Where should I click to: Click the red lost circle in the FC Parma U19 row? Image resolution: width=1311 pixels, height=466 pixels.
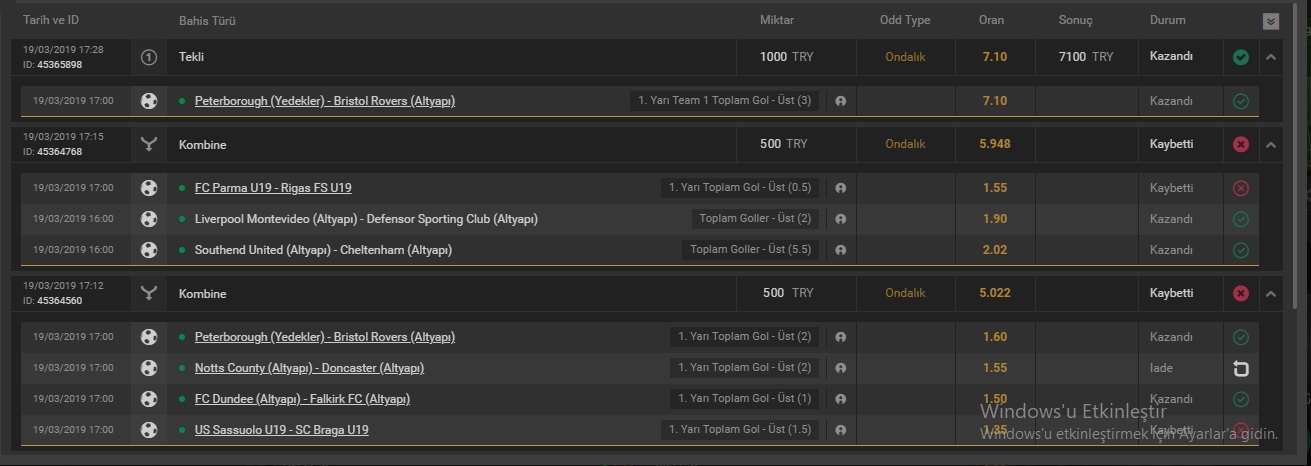1241,188
